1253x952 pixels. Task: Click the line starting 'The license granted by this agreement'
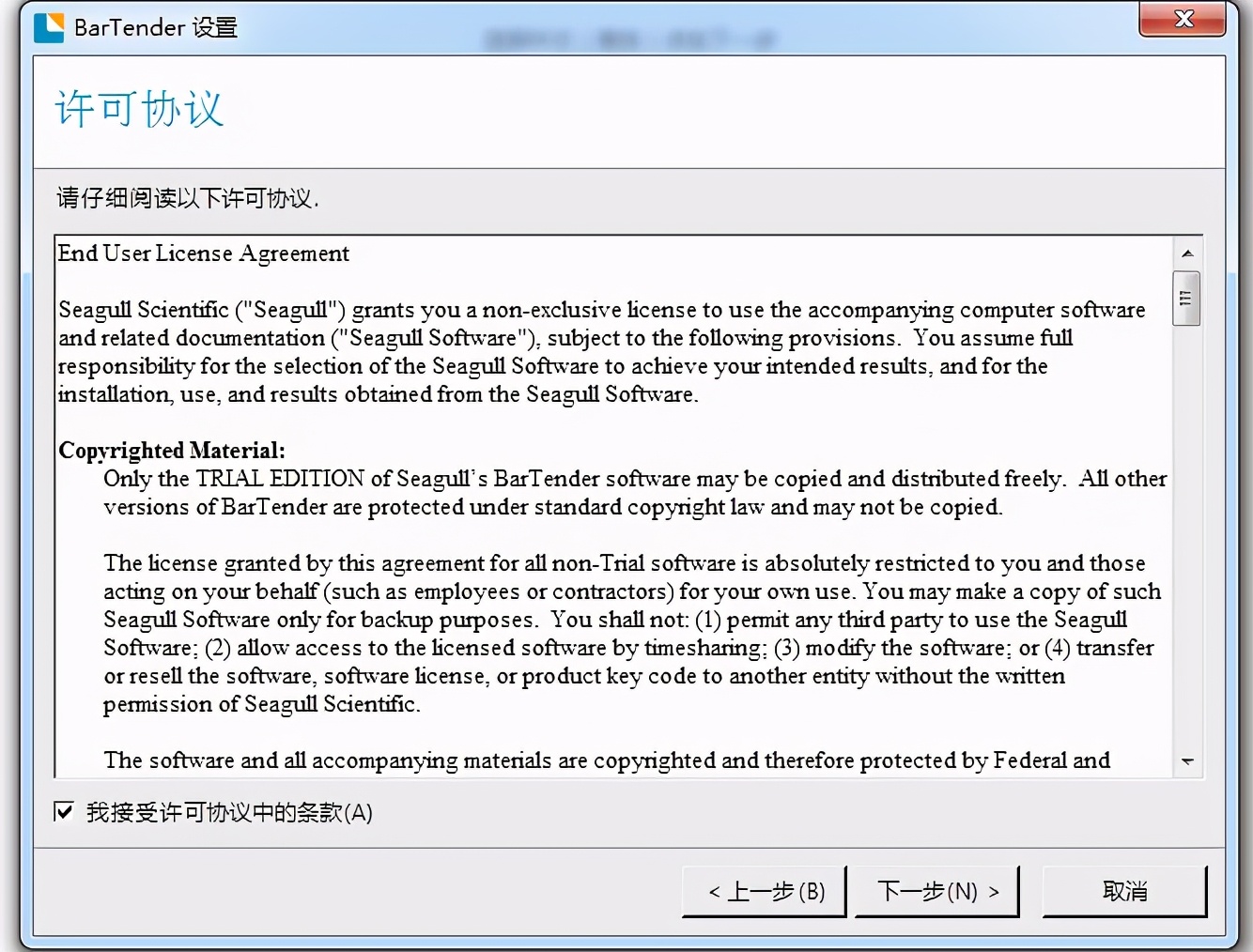(625, 563)
